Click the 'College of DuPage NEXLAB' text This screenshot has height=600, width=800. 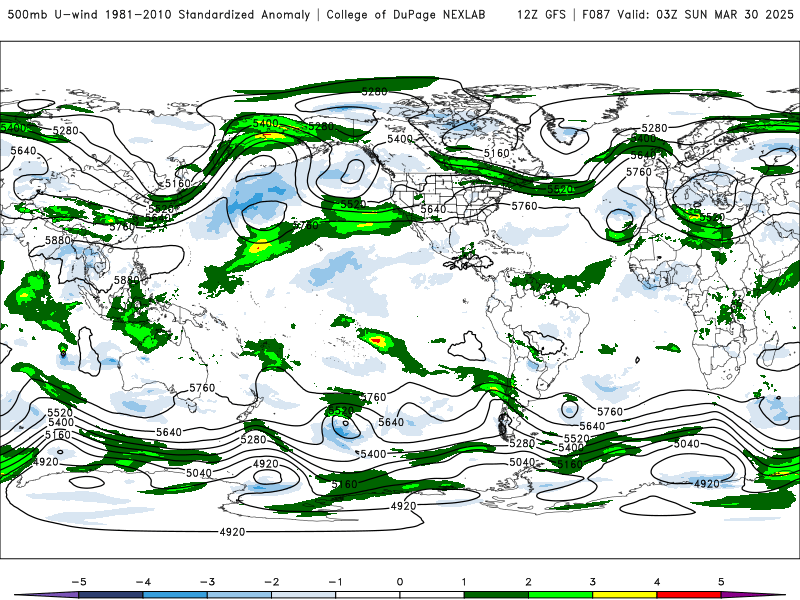[406, 14]
